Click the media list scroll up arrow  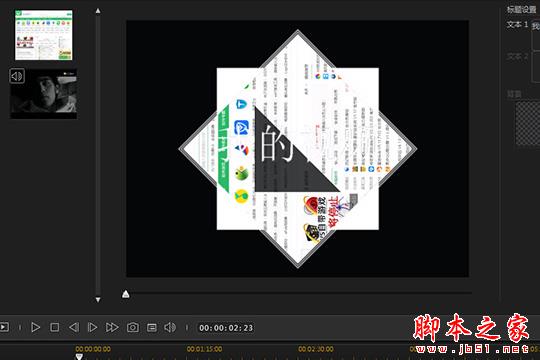click(x=98, y=11)
